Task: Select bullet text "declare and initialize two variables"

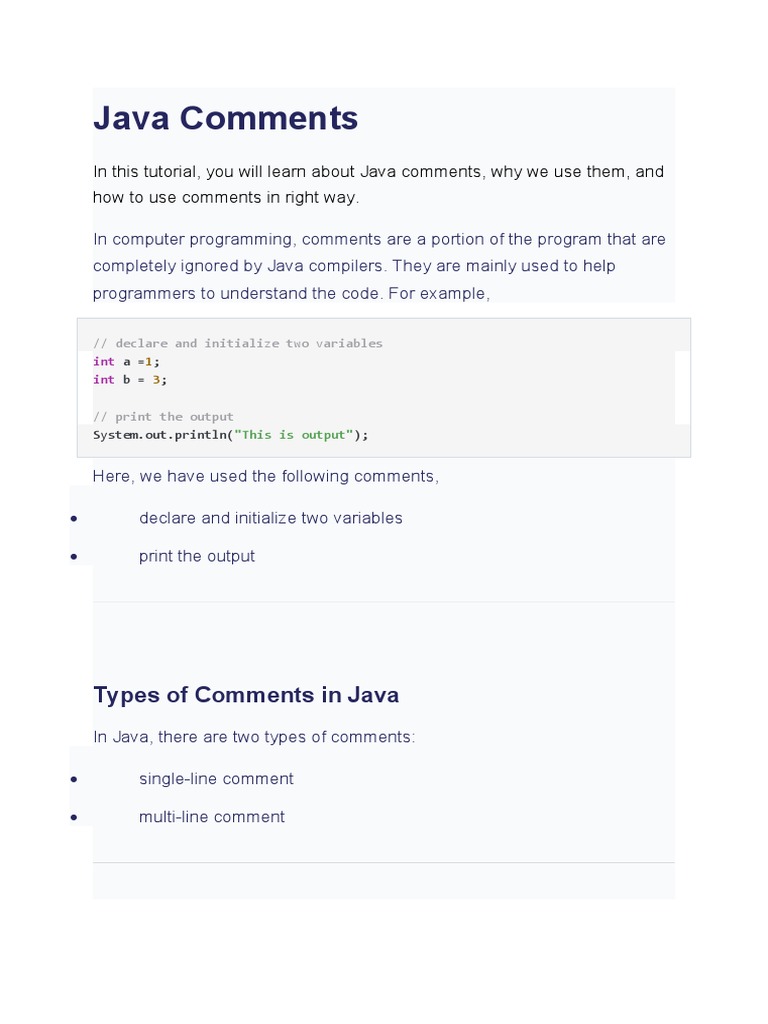Action: 270,518
